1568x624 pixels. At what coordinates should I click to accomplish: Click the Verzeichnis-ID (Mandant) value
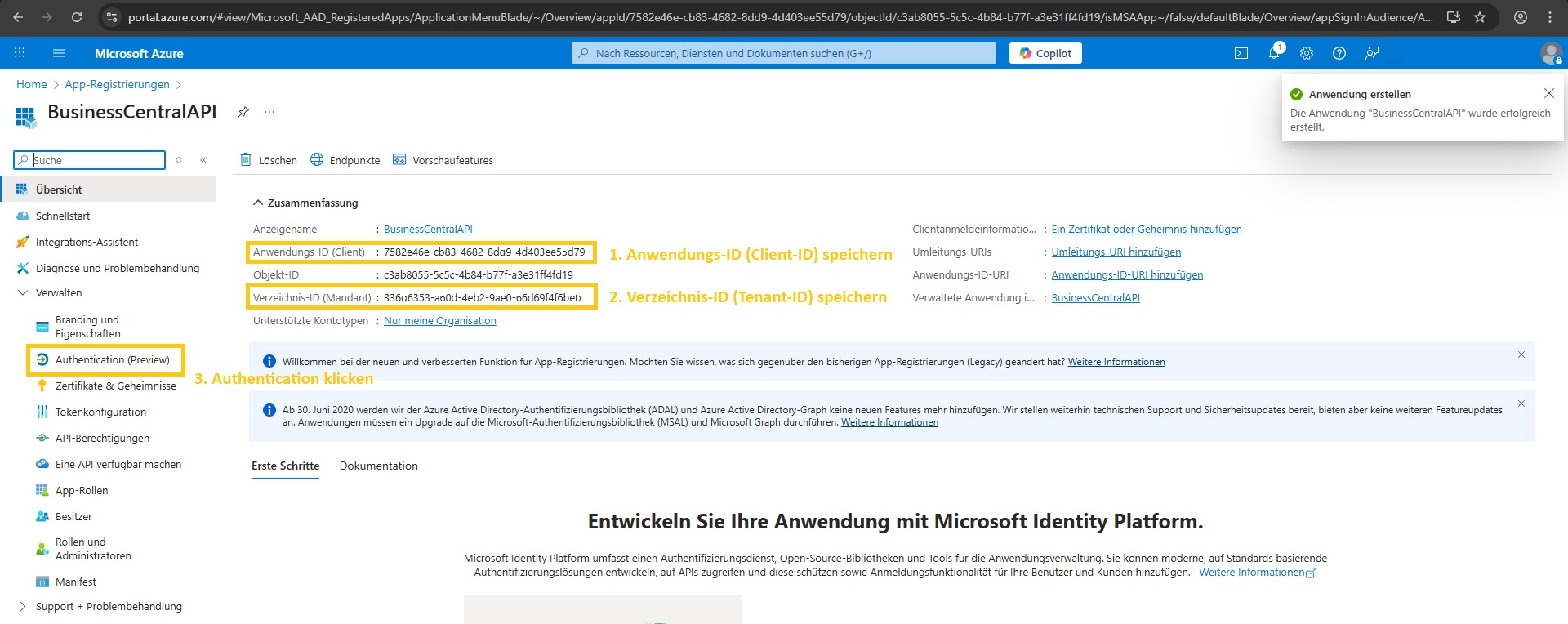(x=483, y=298)
